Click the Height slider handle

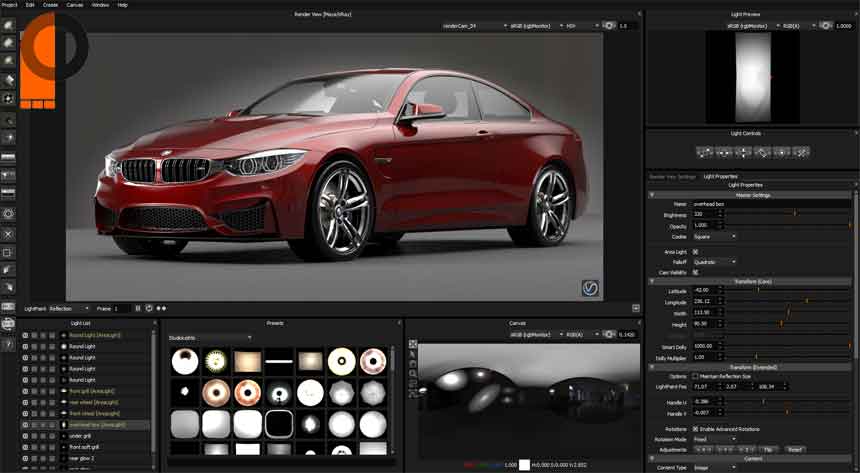[x=781, y=324]
